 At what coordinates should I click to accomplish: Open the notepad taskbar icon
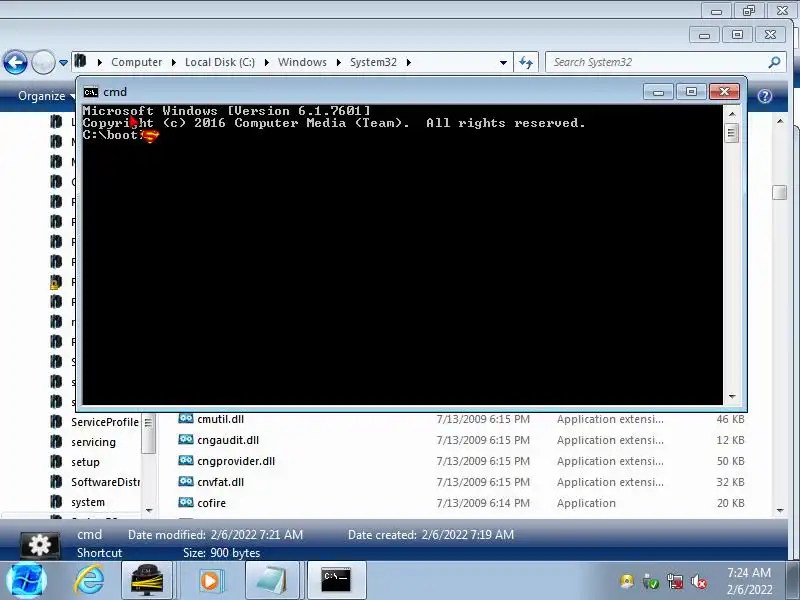coord(272,581)
